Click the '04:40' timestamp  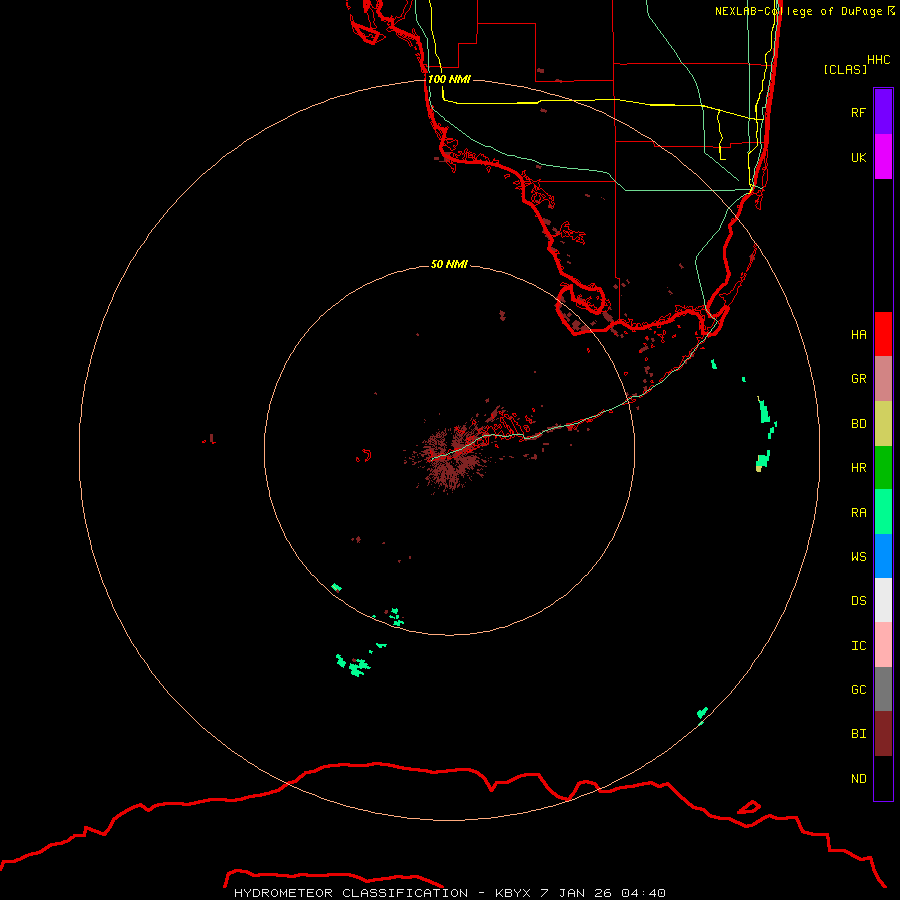[643, 893]
